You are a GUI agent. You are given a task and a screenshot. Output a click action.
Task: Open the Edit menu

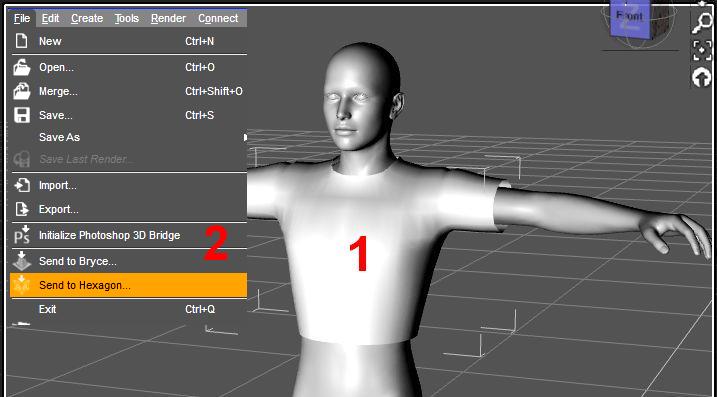[x=50, y=18]
